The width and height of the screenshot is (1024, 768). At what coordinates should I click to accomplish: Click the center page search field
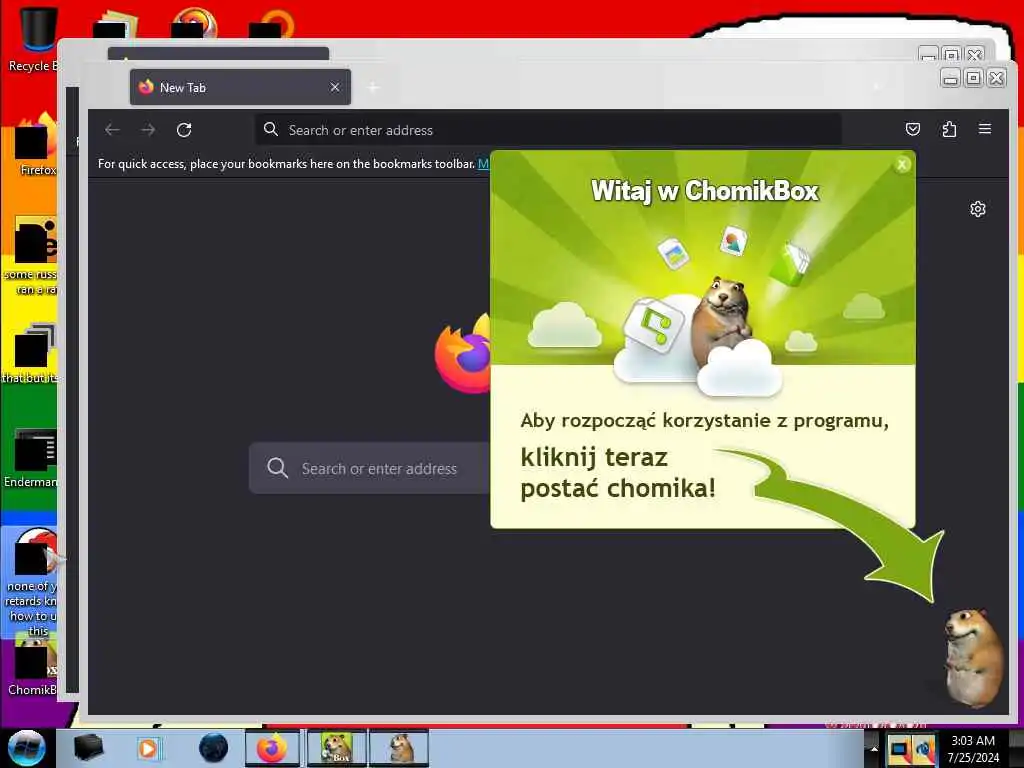pyautogui.click(x=370, y=468)
